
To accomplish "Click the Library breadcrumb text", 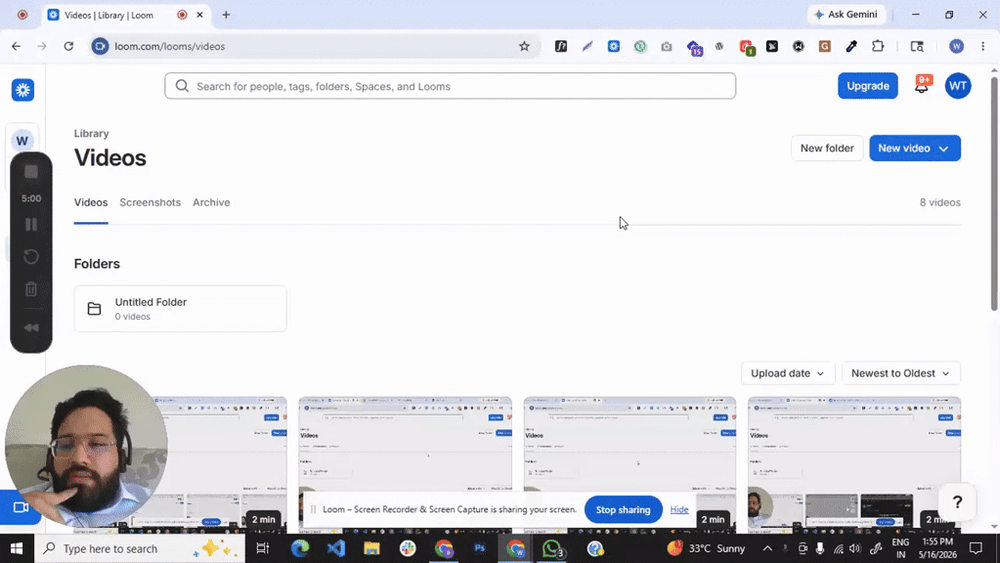I will (91, 133).
